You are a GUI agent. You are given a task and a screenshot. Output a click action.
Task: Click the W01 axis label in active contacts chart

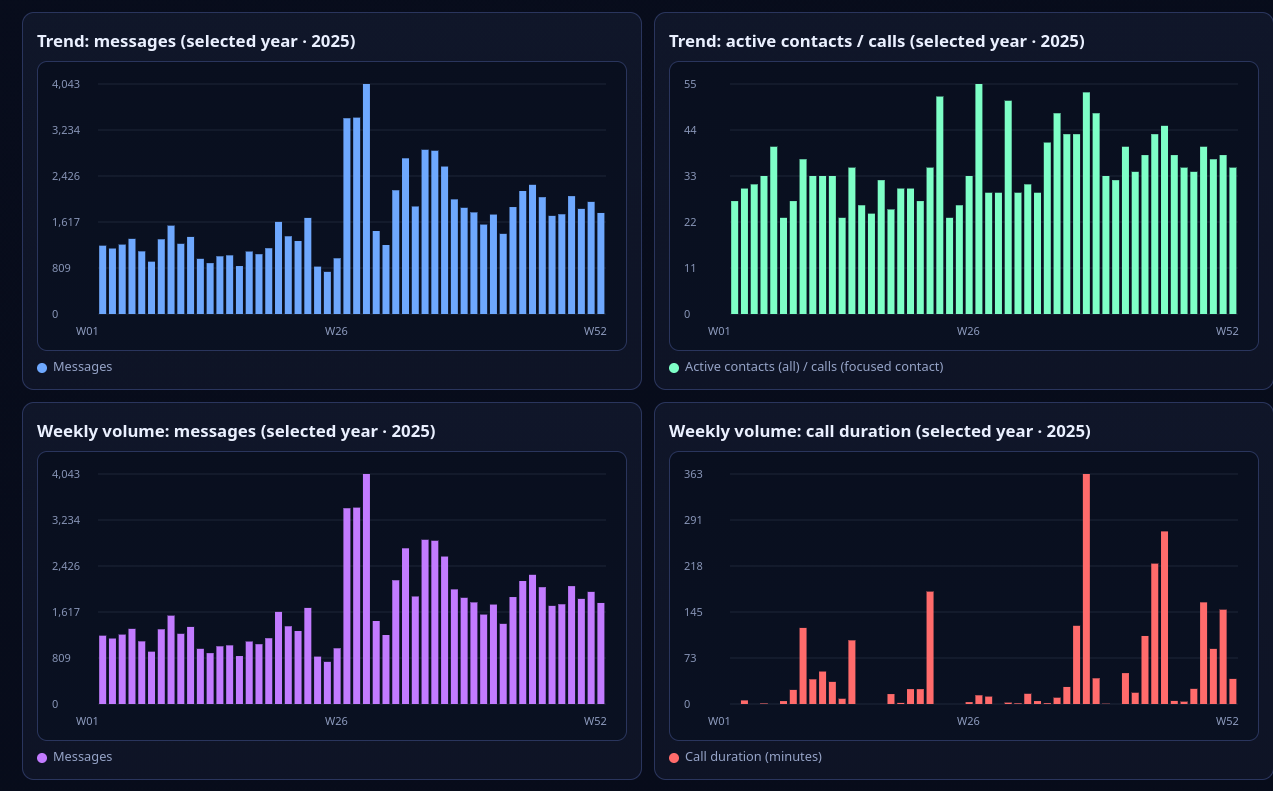[x=719, y=331]
